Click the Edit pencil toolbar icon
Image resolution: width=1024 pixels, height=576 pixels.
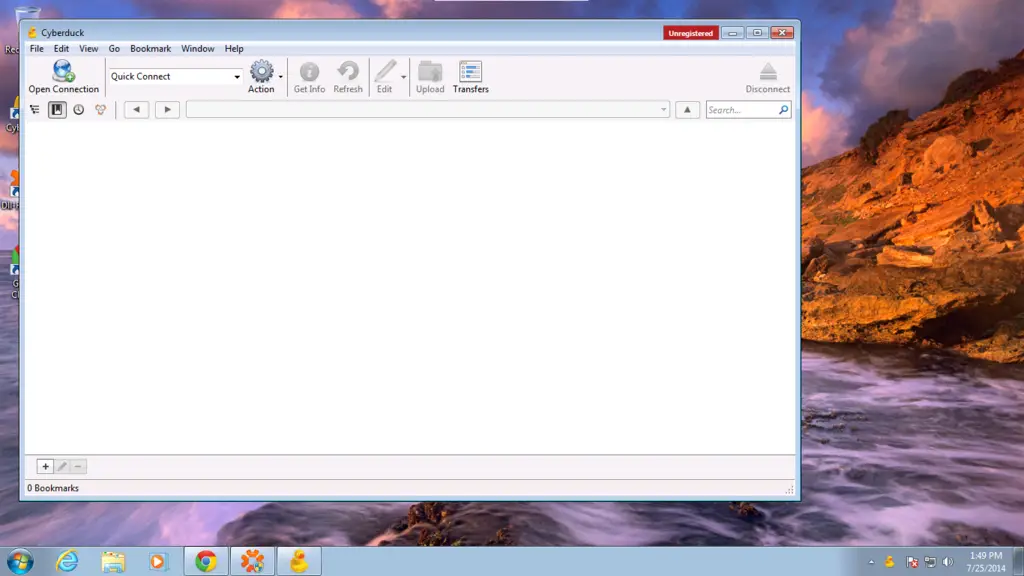(x=385, y=77)
